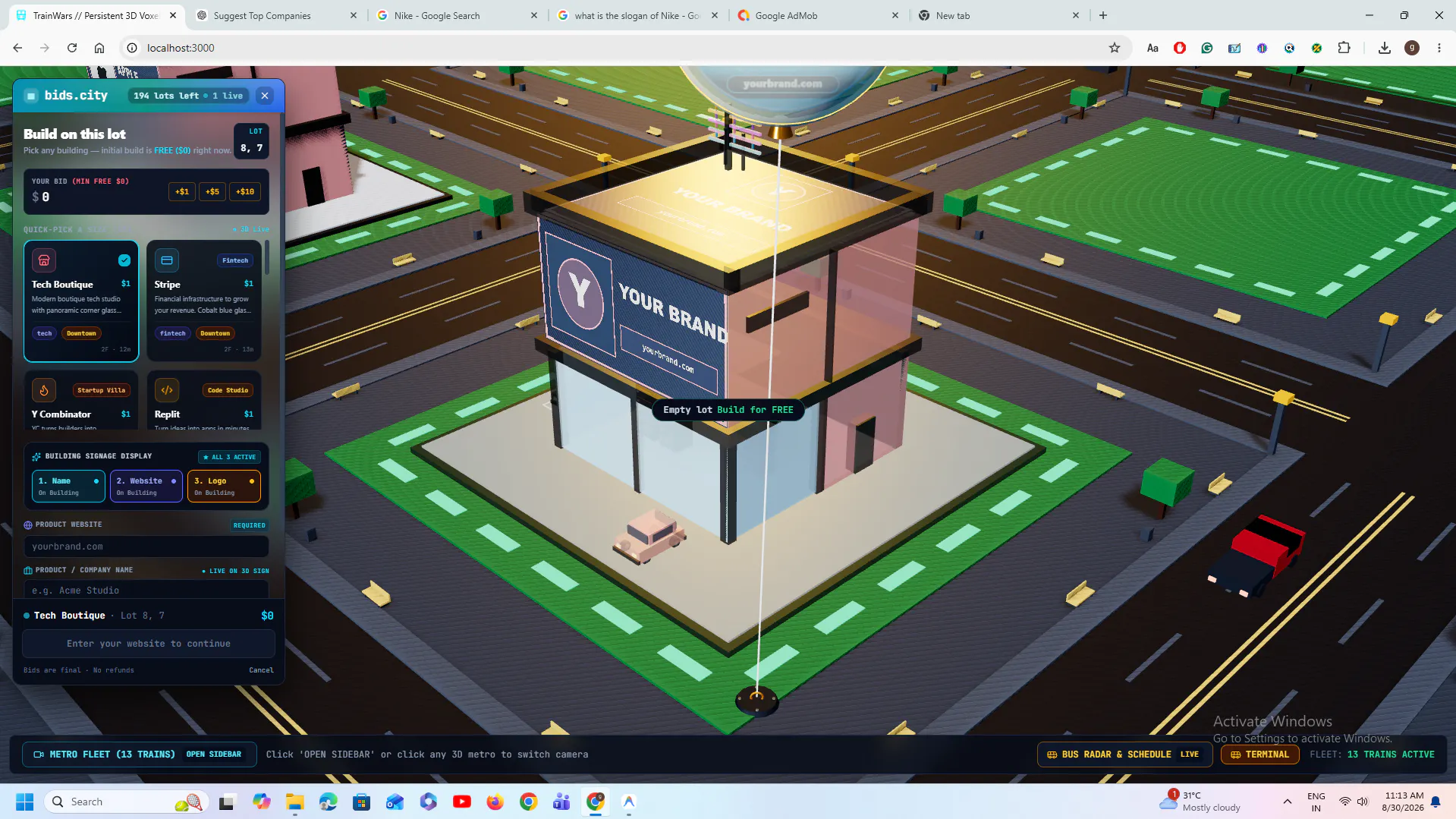This screenshot has width=1456, height=819.
Task: Close the bids.city panel
Action: [x=264, y=96]
